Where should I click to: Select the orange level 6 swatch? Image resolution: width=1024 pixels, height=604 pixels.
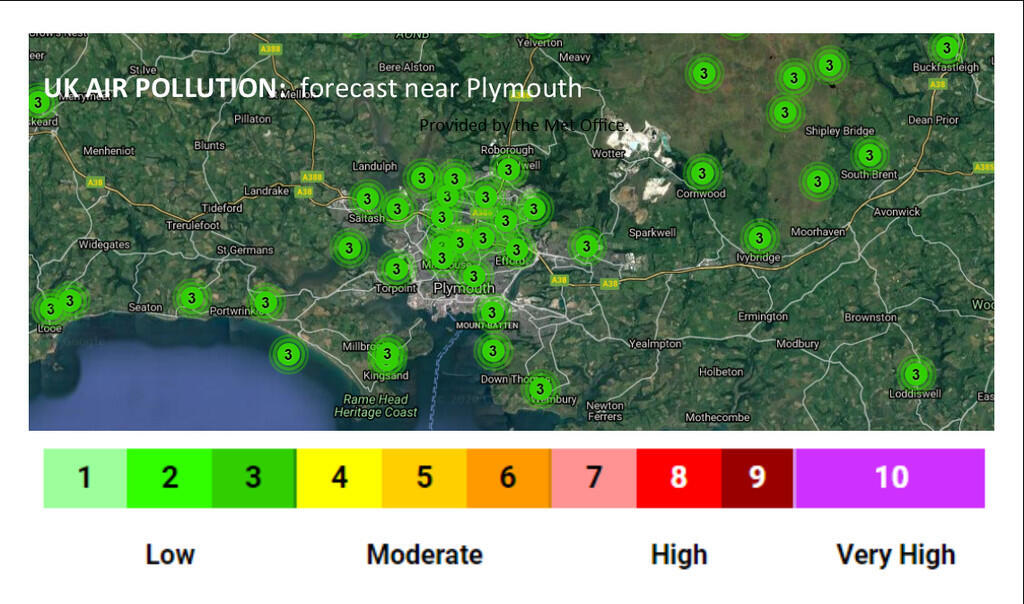pyautogui.click(x=508, y=478)
